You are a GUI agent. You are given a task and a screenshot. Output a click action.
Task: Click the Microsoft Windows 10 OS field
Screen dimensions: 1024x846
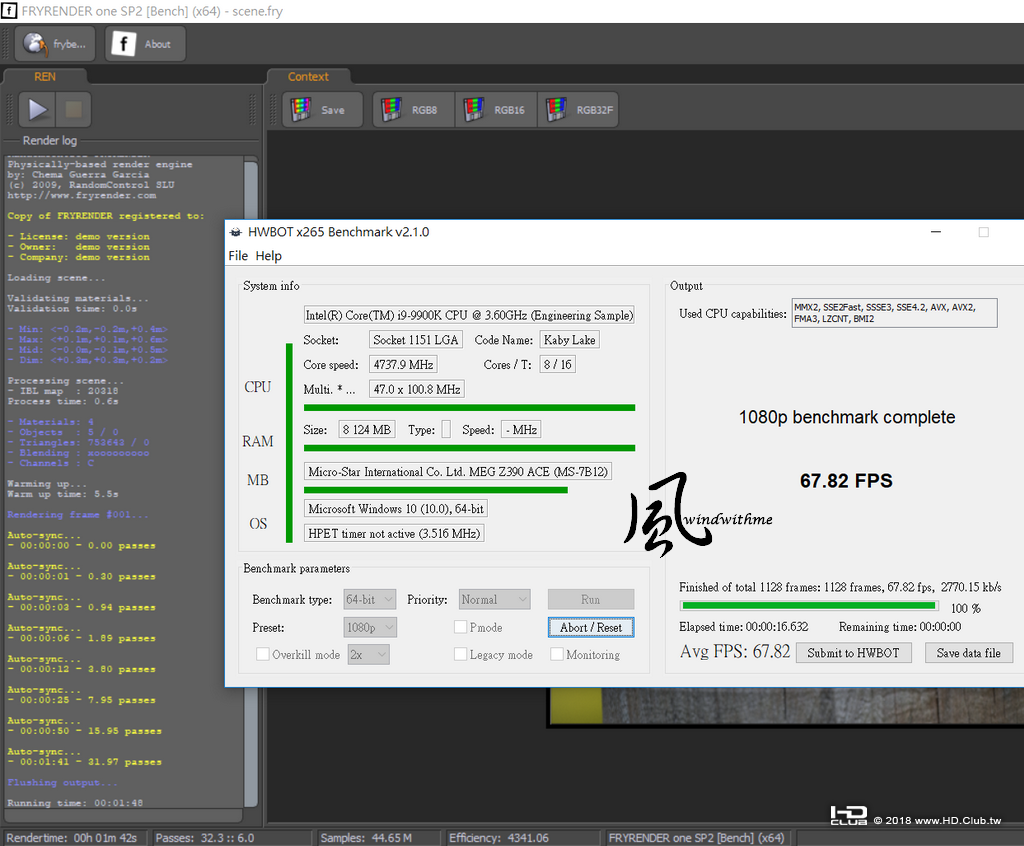[x=396, y=509]
